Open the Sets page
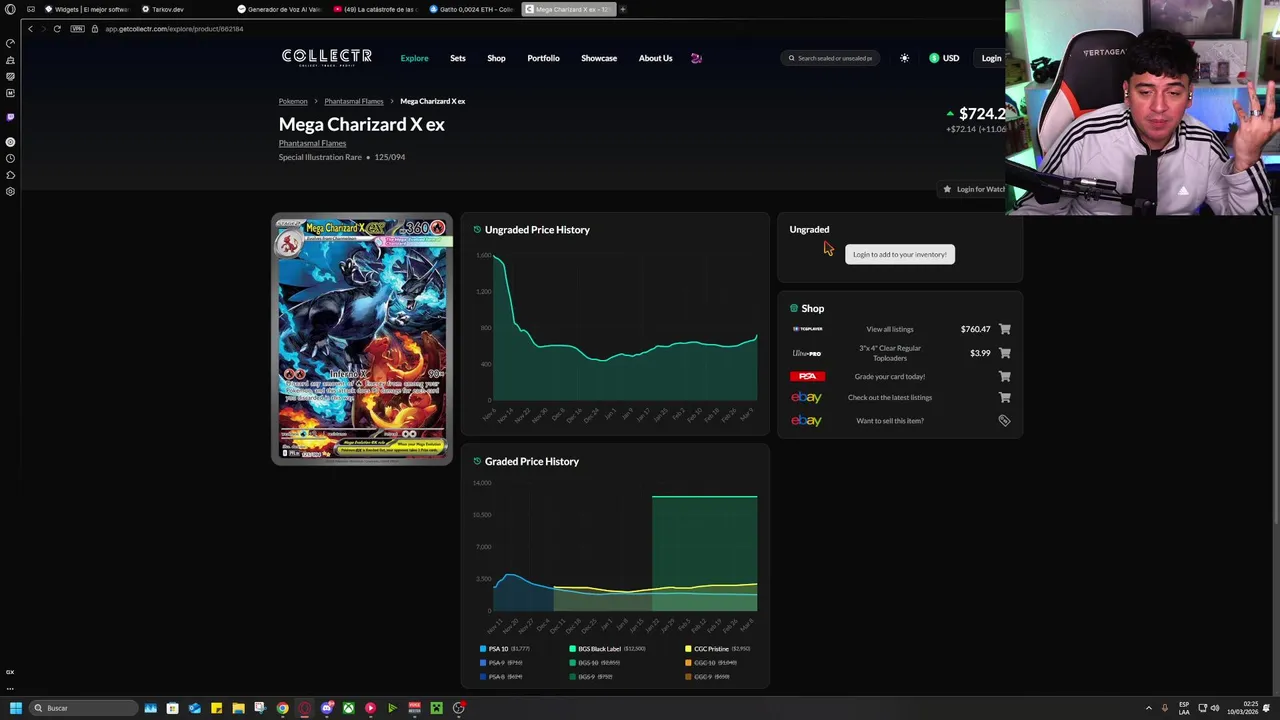Viewport: 1280px width, 720px height. click(x=457, y=58)
